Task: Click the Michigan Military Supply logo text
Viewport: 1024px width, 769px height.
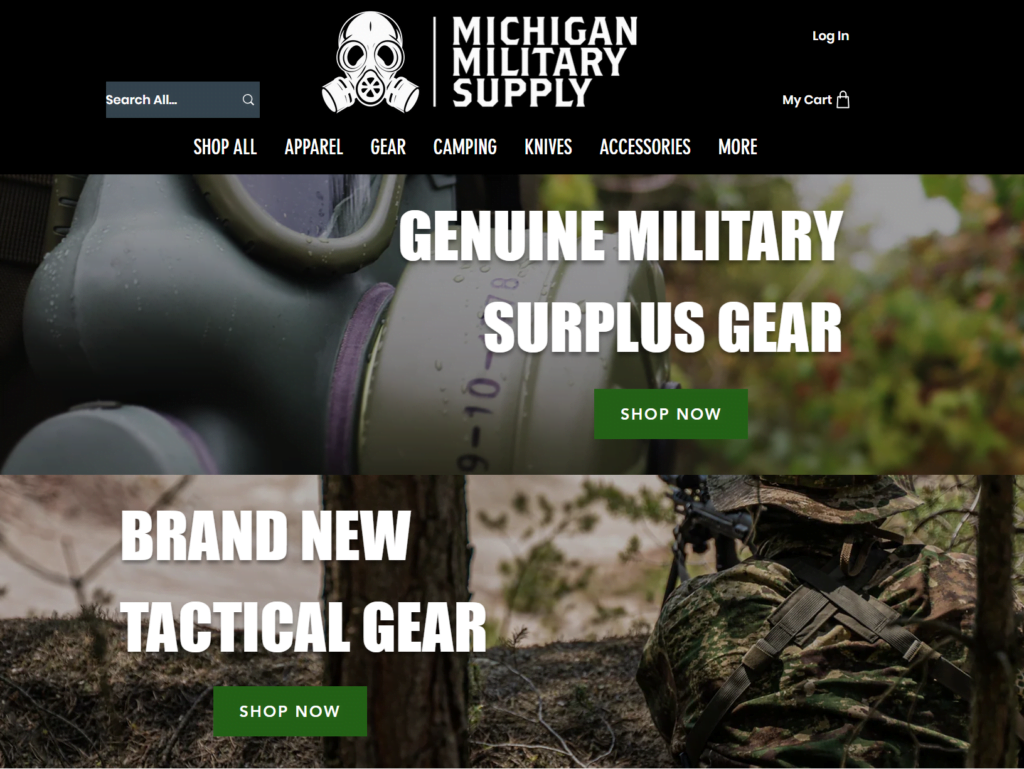Action: pyautogui.click(x=544, y=62)
